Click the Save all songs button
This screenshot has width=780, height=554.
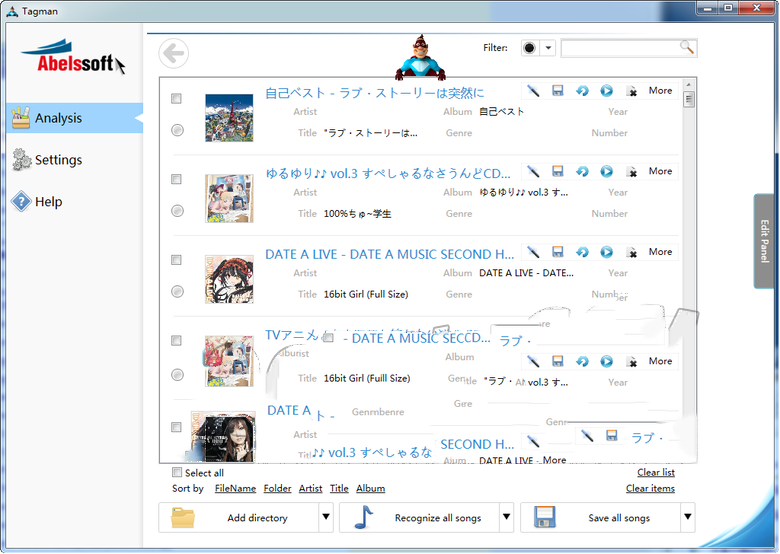click(x=600, y=517)
